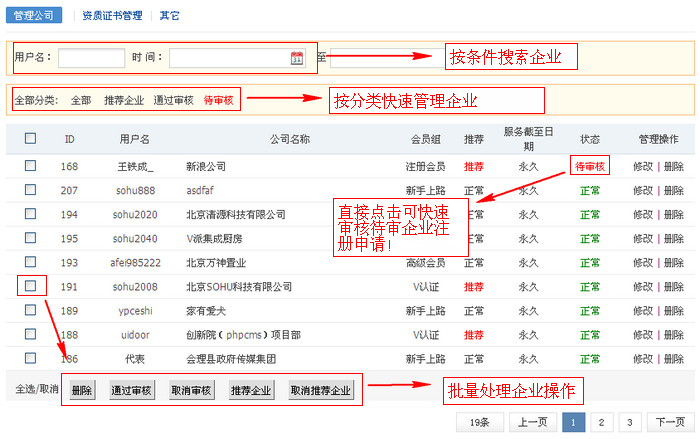Delete the row for user uidoor
700x439 pixels.
pos(674,335)
